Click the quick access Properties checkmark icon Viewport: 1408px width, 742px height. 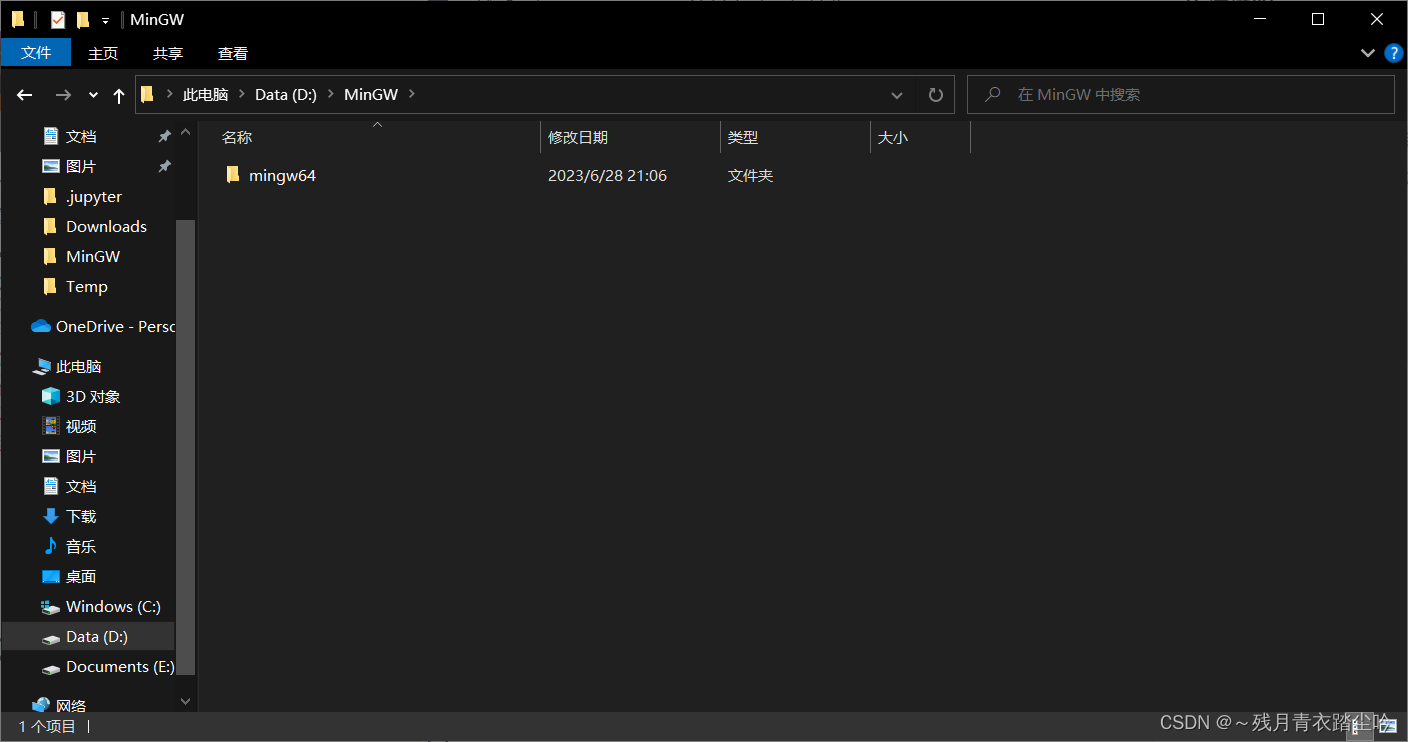coord(57,19)
